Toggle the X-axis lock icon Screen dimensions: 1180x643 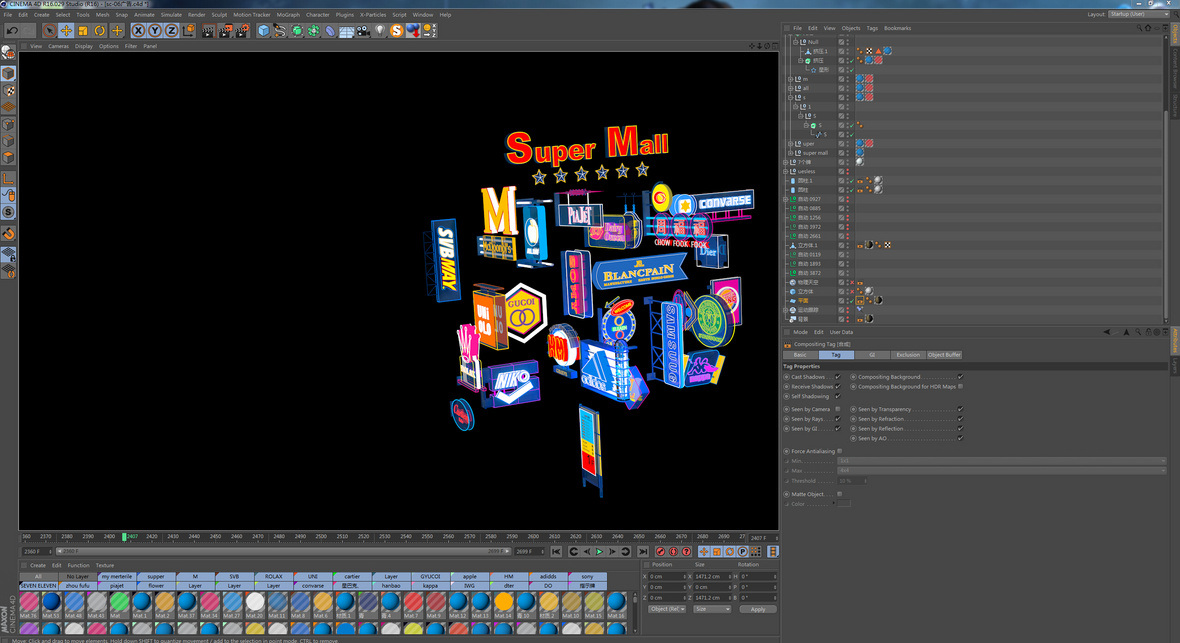139,31
